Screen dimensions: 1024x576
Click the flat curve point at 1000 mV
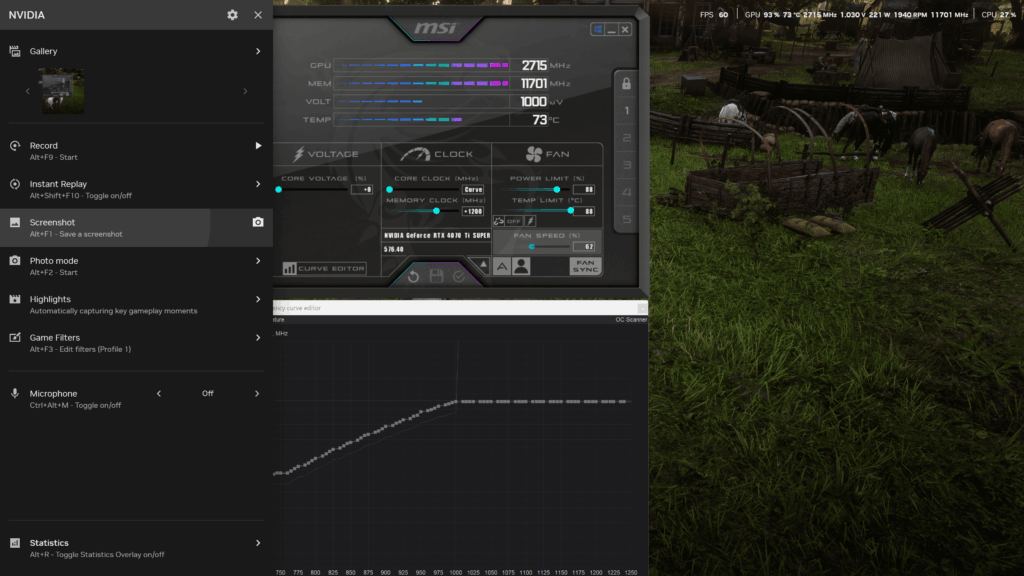[x=455, y=402]
